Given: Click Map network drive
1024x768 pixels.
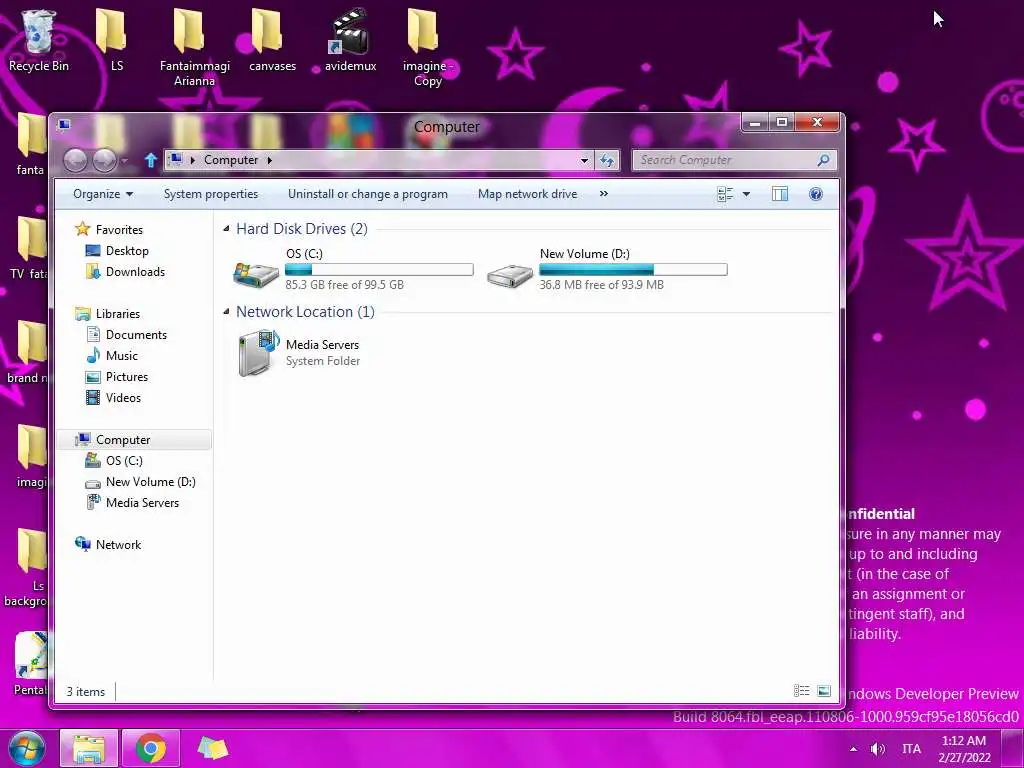Looking at the screenshot, I should (x=528, y=194).
